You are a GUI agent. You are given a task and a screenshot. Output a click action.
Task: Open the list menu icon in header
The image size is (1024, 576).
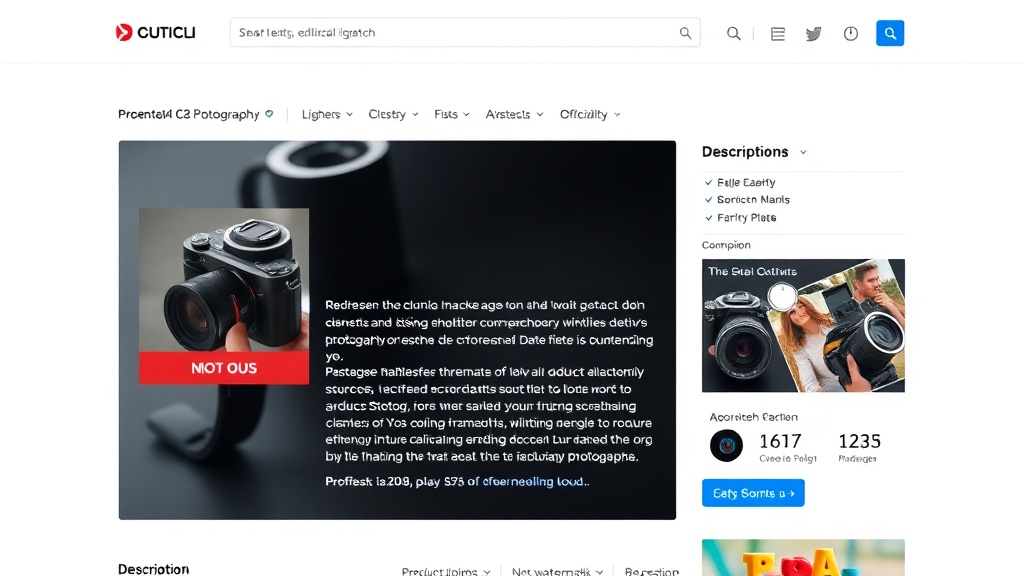778,34
